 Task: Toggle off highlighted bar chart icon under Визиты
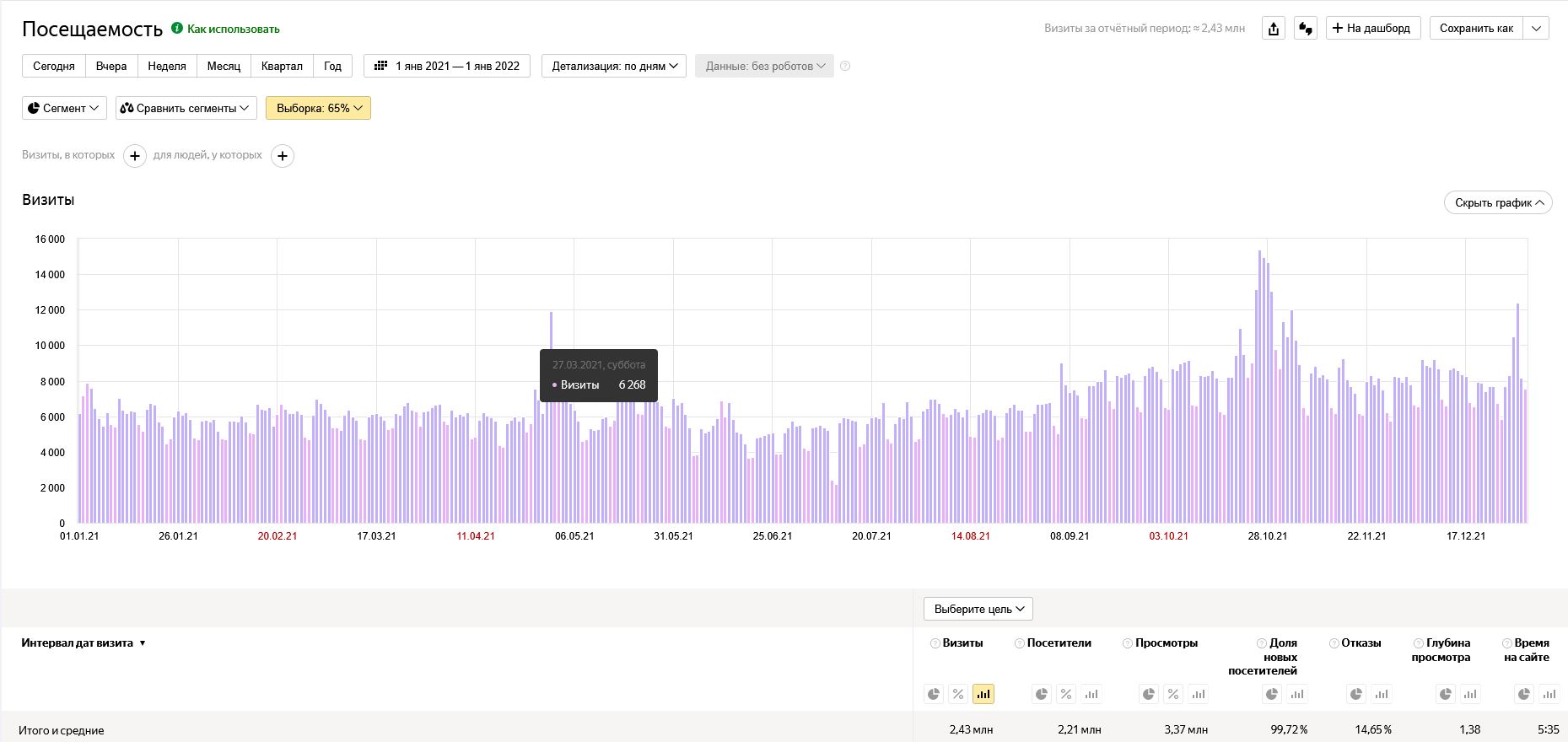point(983,694)
